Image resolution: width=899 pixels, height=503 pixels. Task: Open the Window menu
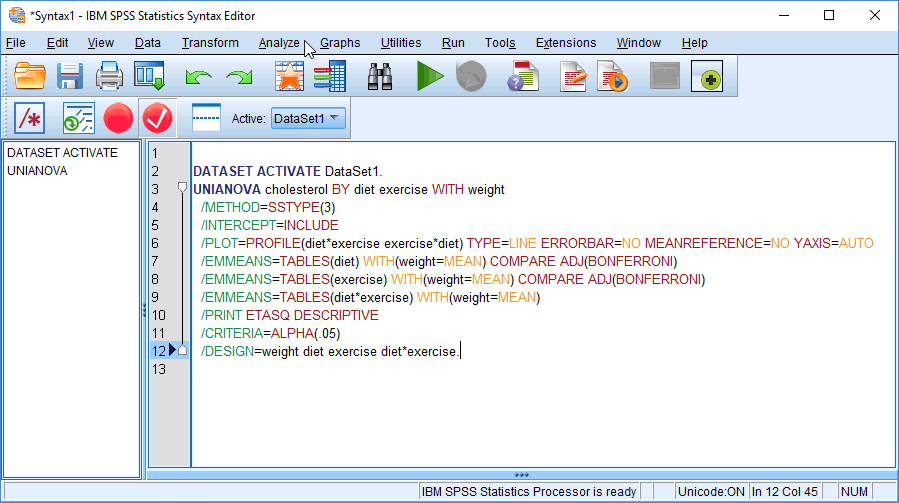639,43
